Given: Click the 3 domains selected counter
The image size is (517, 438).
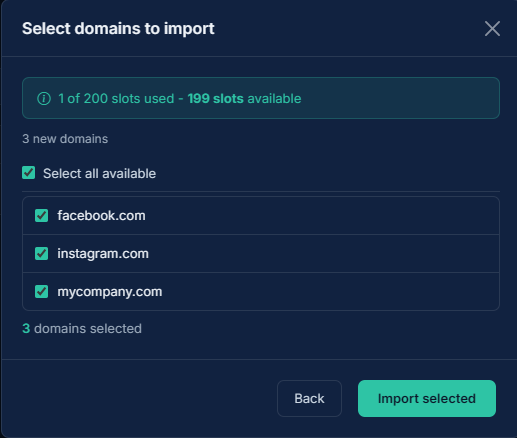Looking at the screenshot, I should click(82, 329).
